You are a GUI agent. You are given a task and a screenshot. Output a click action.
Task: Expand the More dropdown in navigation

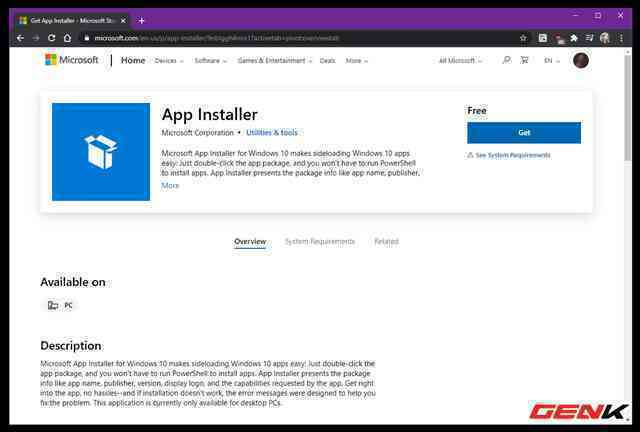[x=357, y=61]
